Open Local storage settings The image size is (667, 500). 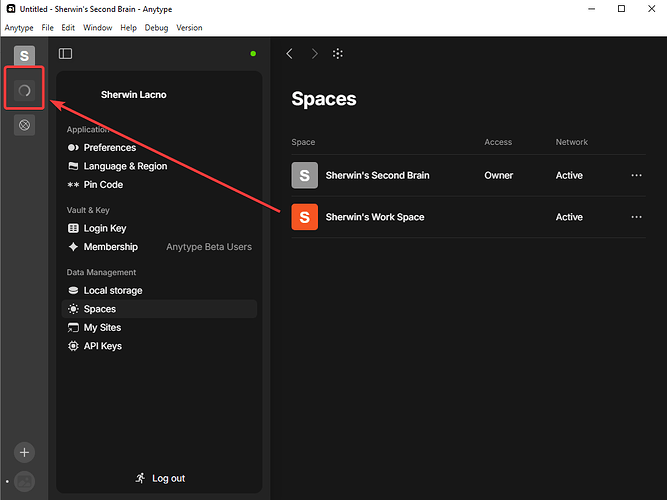pos(159,291)
